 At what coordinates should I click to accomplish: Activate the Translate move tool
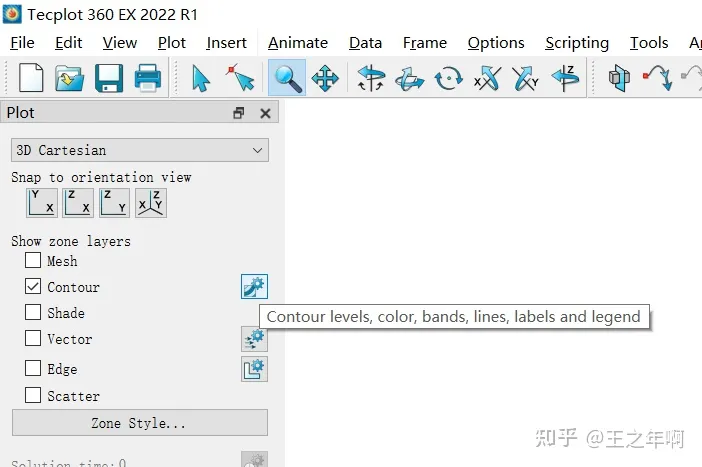[x=325, y=78]
